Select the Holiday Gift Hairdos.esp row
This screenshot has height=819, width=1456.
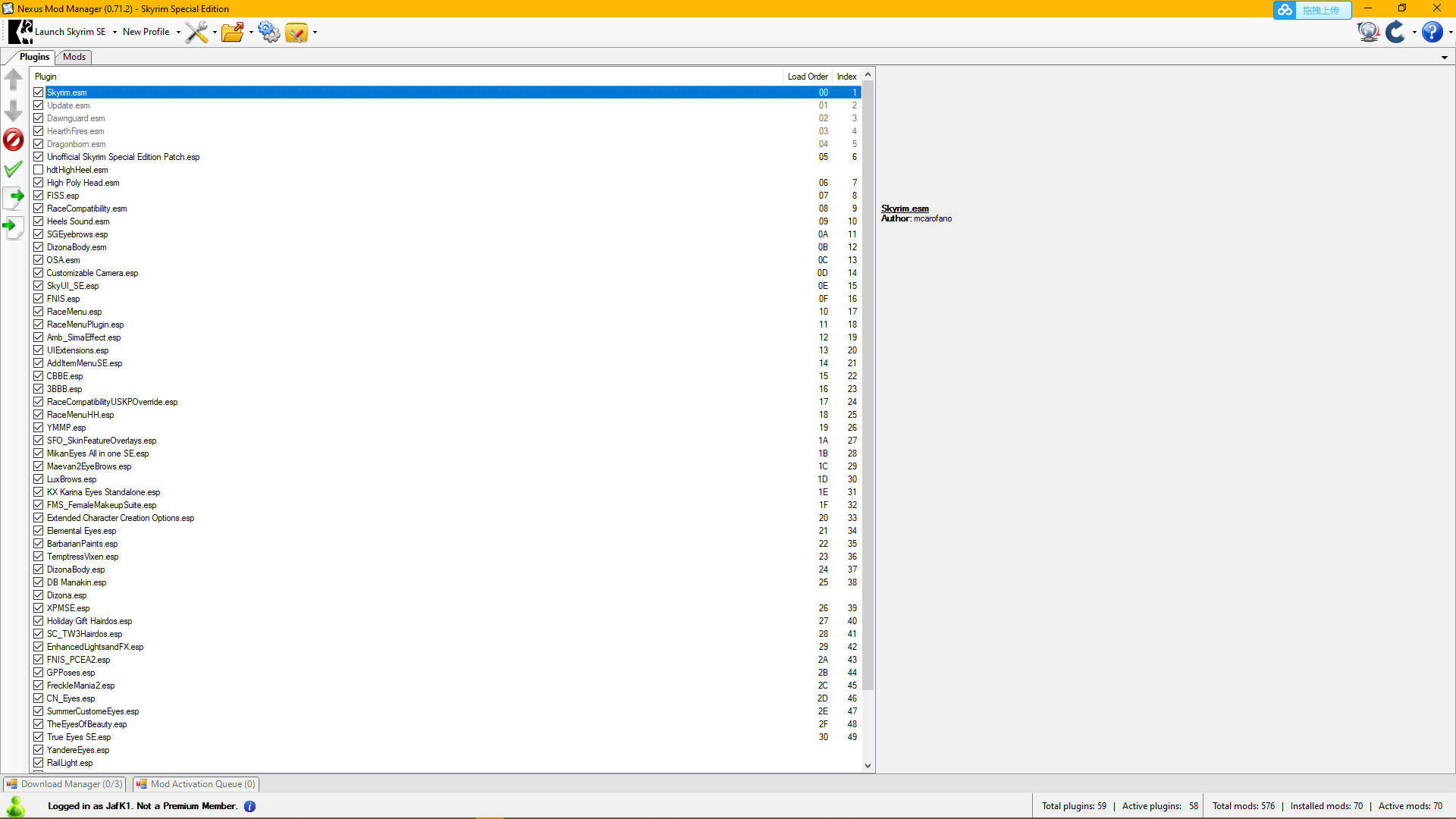coord(446,621)
